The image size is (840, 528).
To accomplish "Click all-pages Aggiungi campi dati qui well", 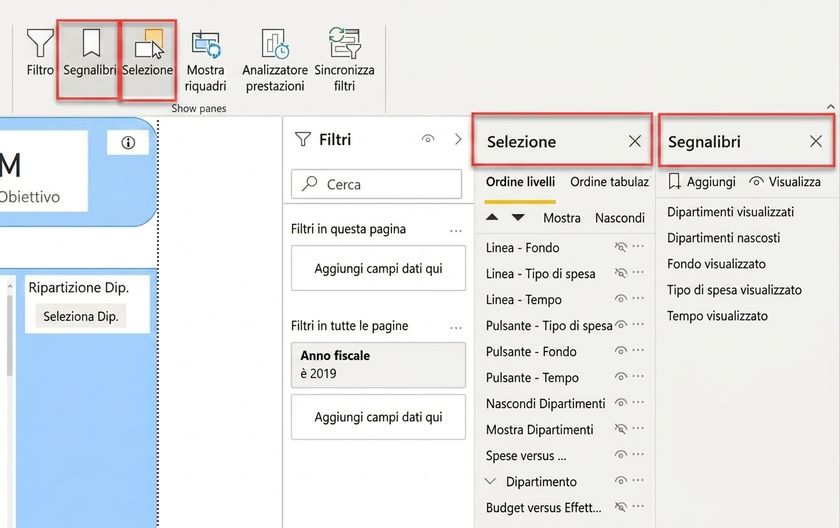I will point(378,417).
